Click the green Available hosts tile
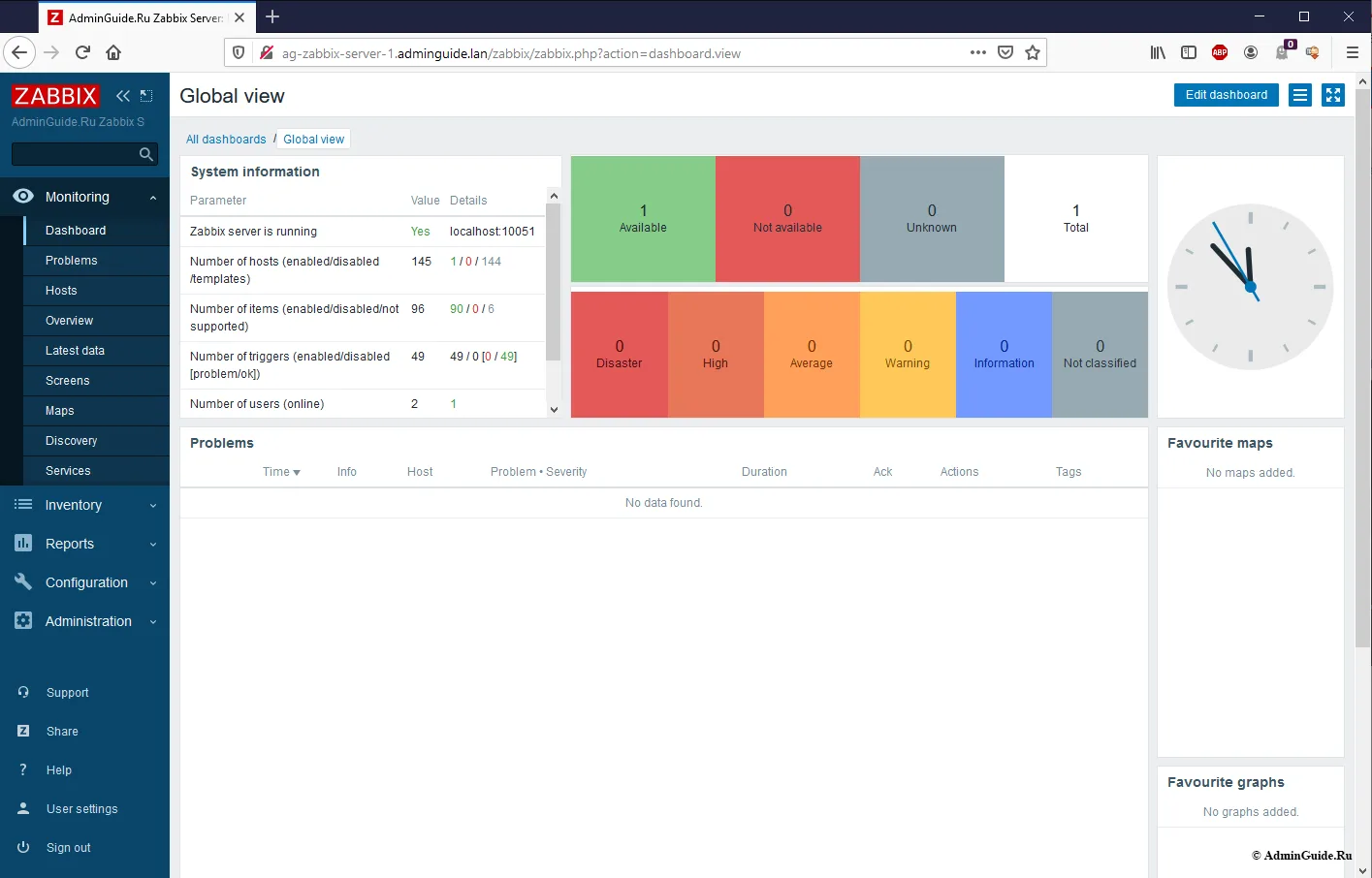The height and width of the screenshot is (878, 1372). [643, 219]
